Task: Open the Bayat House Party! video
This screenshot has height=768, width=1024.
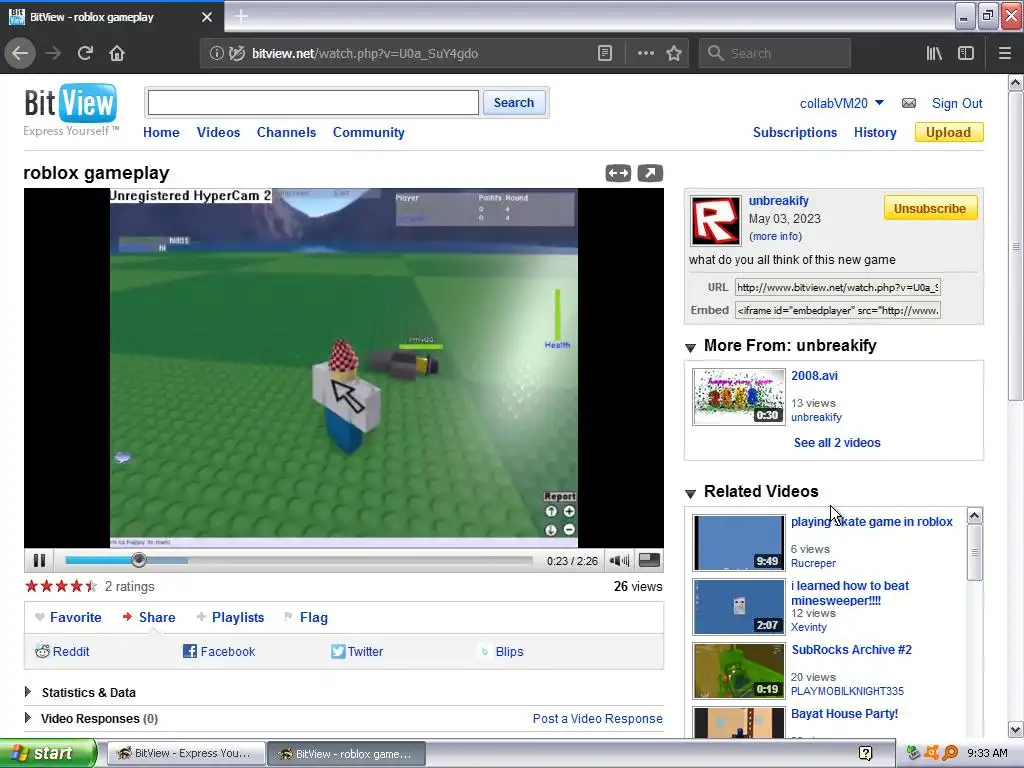Action: pyautogui.click(x=844, y=714)
